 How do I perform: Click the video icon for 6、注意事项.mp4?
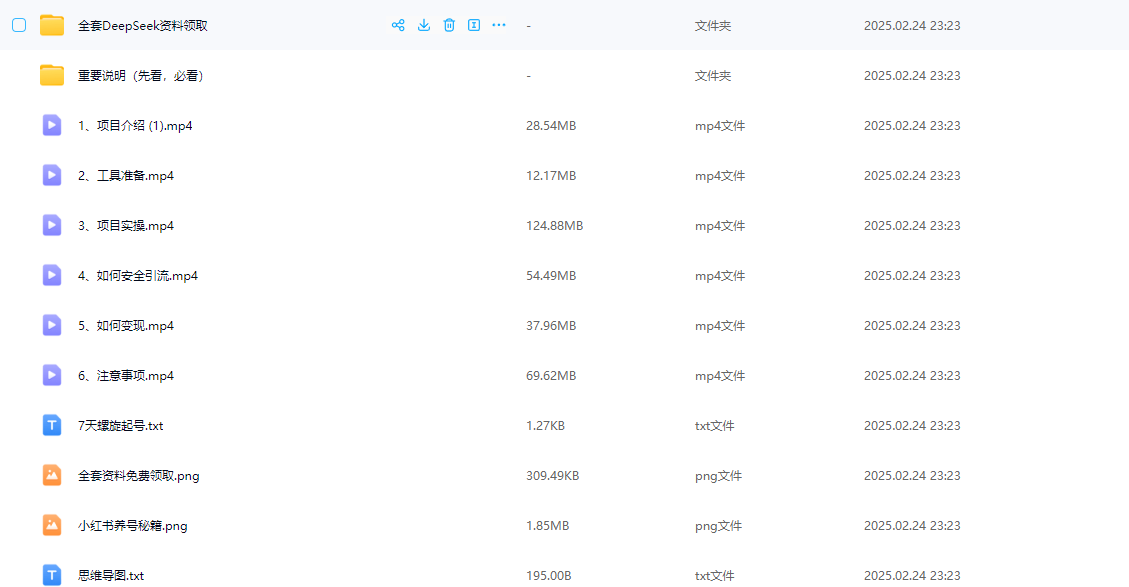52,375
